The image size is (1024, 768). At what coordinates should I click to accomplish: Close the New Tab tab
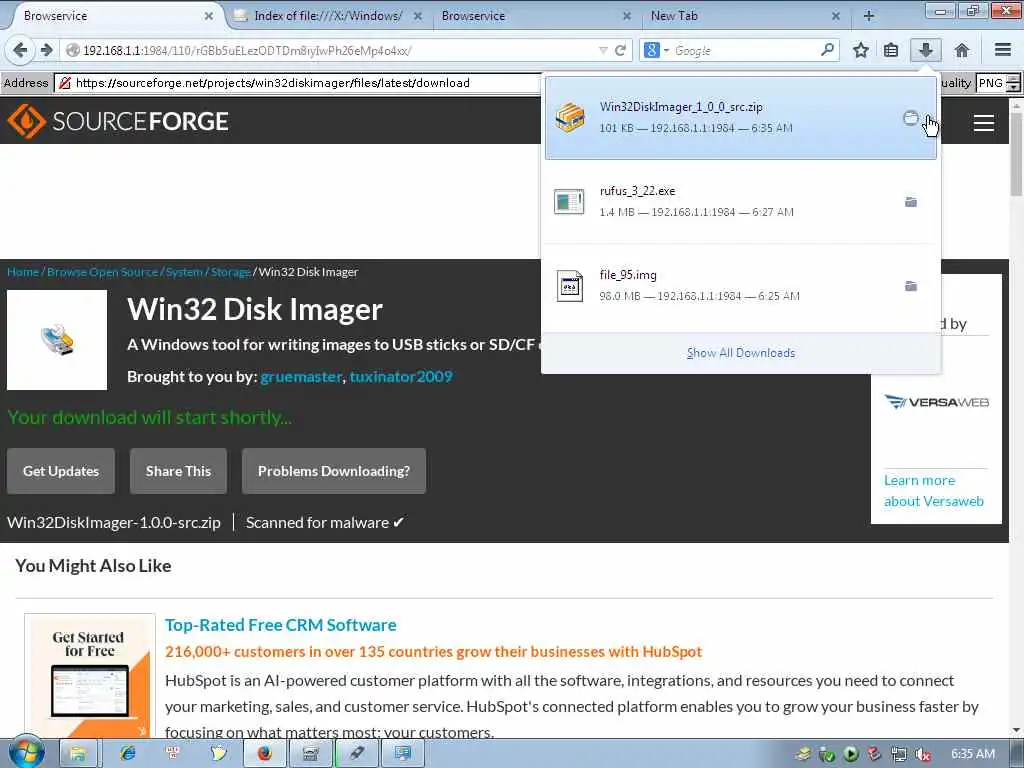(x=835, y=16)
